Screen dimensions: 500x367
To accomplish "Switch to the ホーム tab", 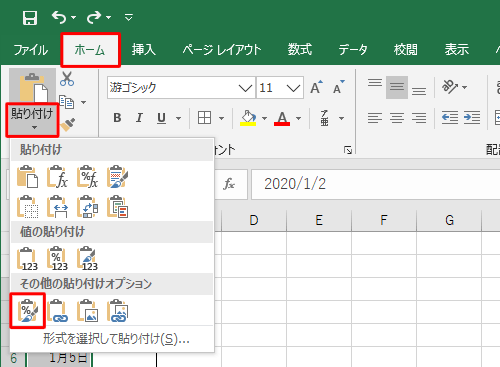I will coord(90,50).
